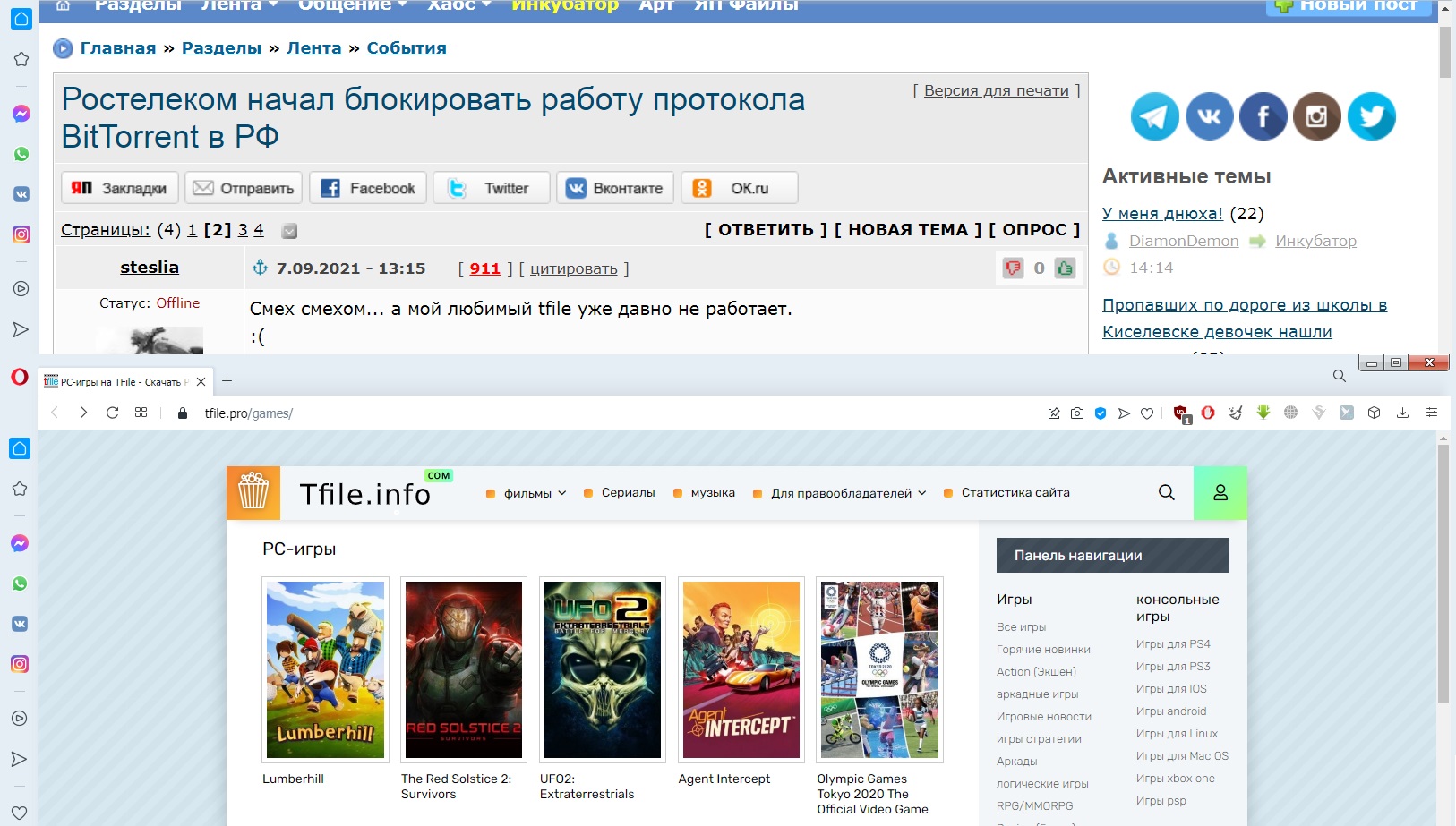
Task: Open the Версия для печати link
Action: pyautogui.click(x=997, y=90)
